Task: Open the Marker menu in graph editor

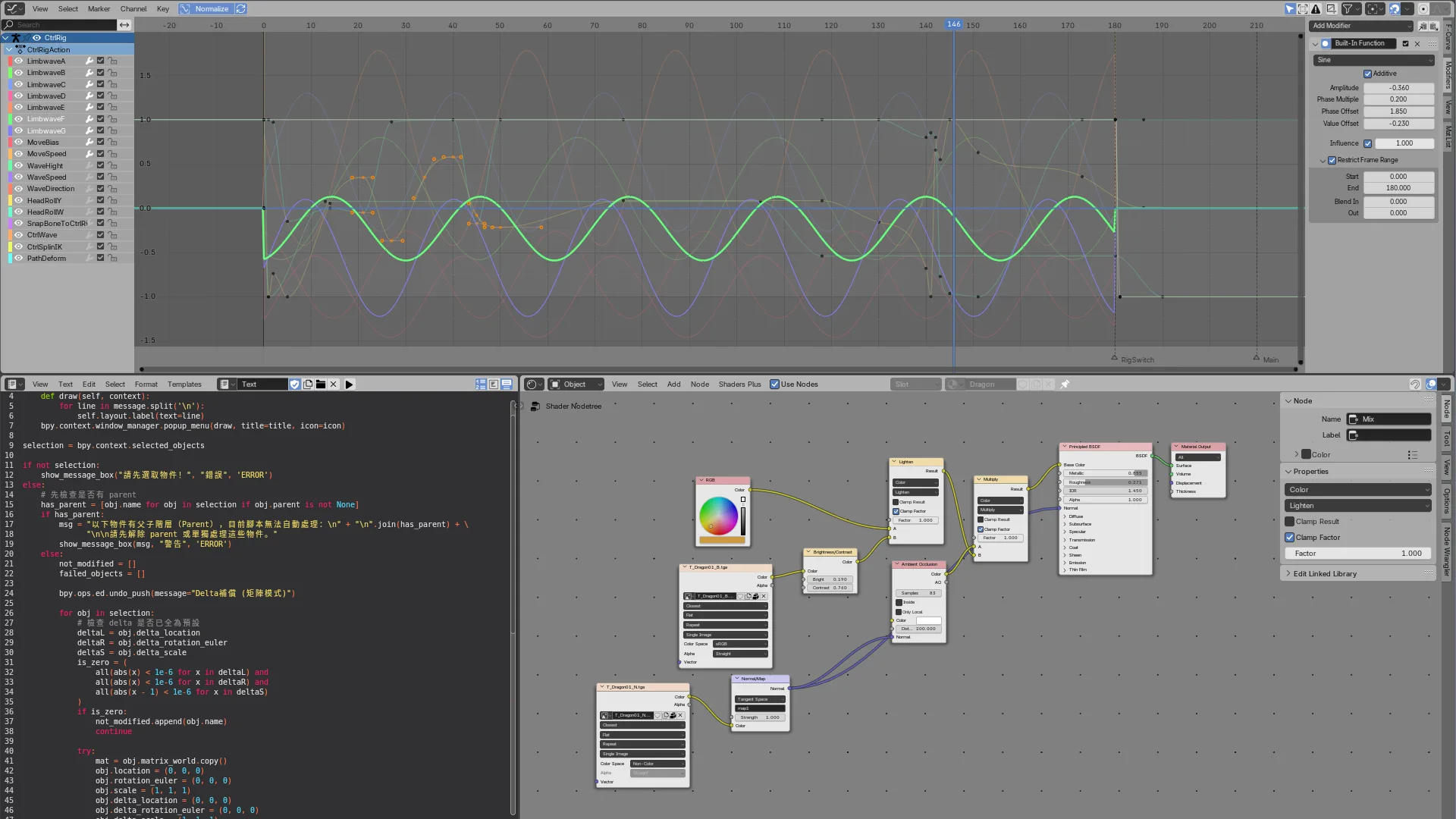Action: pos(99,9)
